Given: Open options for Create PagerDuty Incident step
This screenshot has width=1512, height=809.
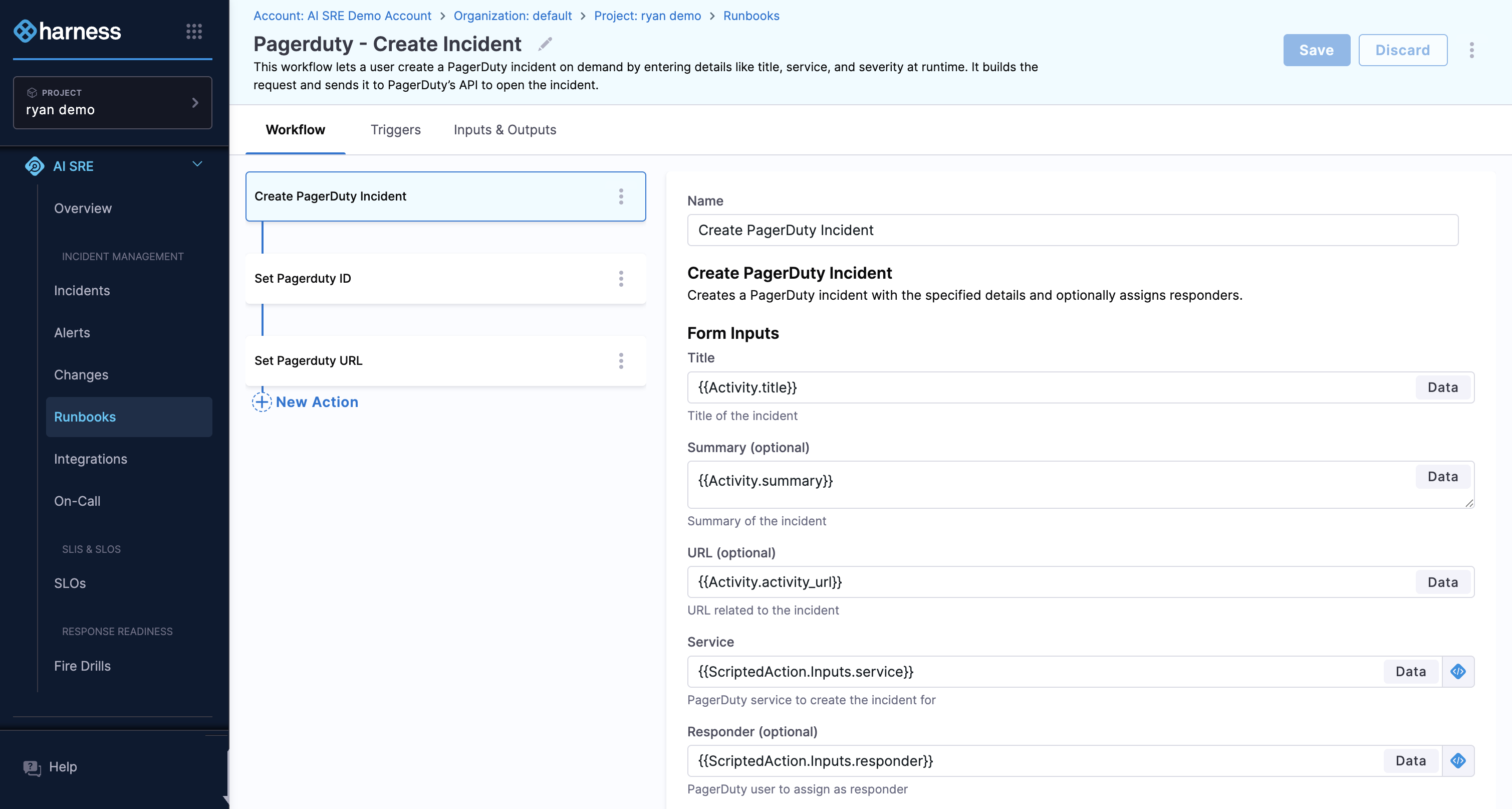Looking at the screenshot, I should pos(621,196).
